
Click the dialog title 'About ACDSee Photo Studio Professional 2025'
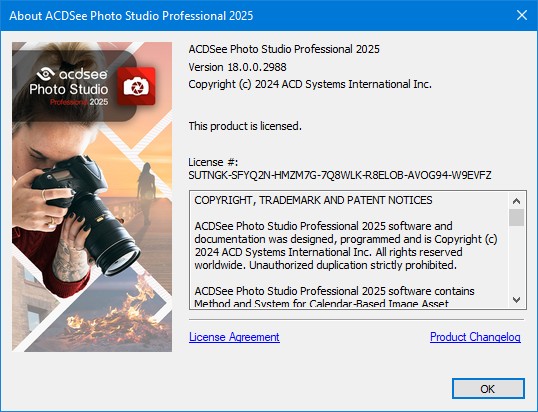(x=131, y=16)
